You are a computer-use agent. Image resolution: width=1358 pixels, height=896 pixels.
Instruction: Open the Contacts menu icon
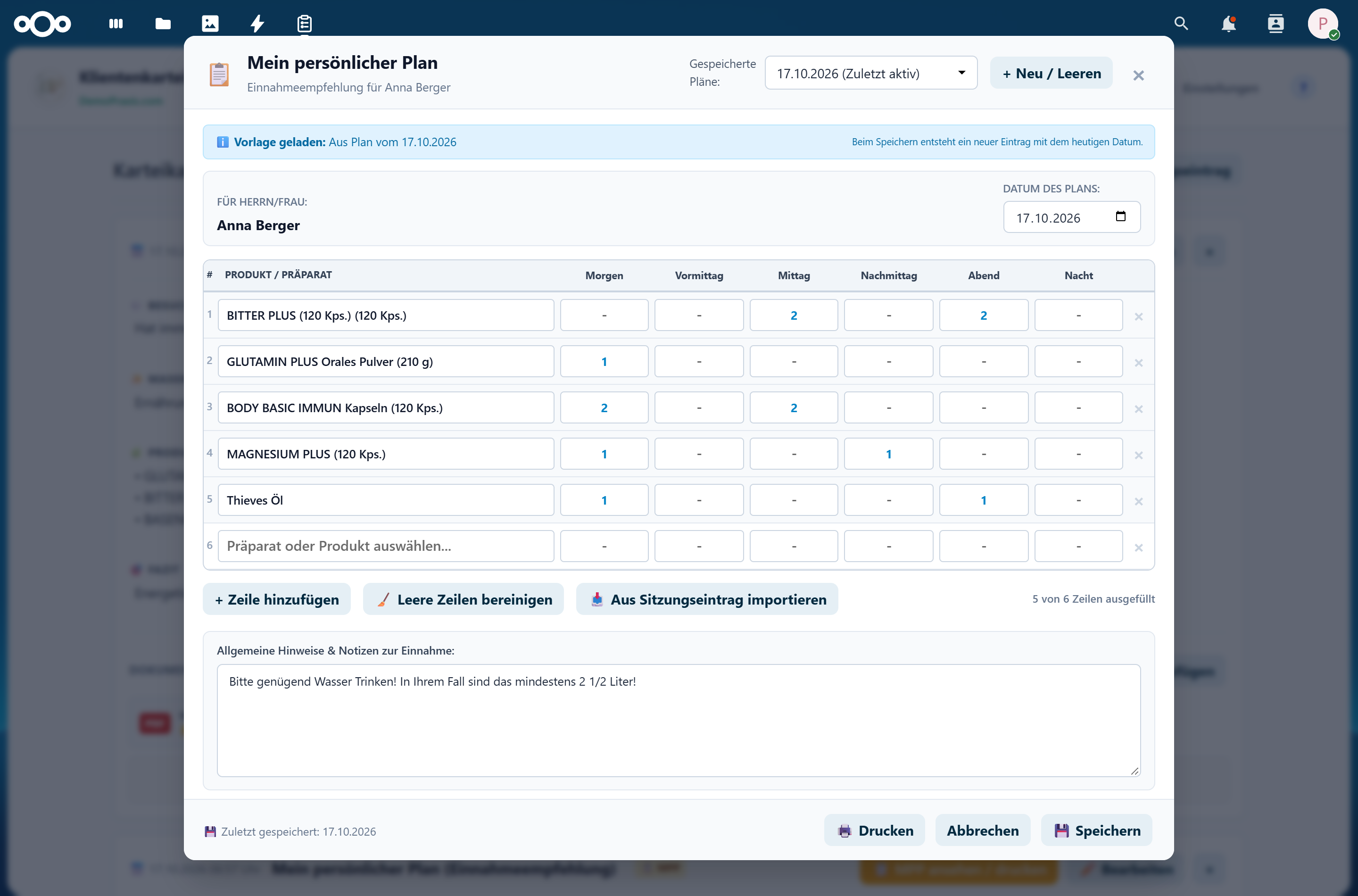tap(1276, 24)
